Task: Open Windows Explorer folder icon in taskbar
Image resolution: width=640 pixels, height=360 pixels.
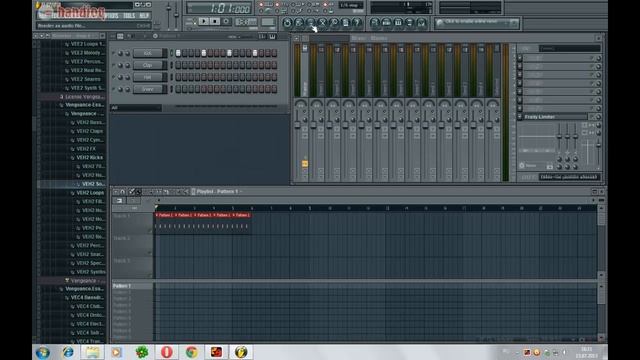Action: click(x=92, y=352)
